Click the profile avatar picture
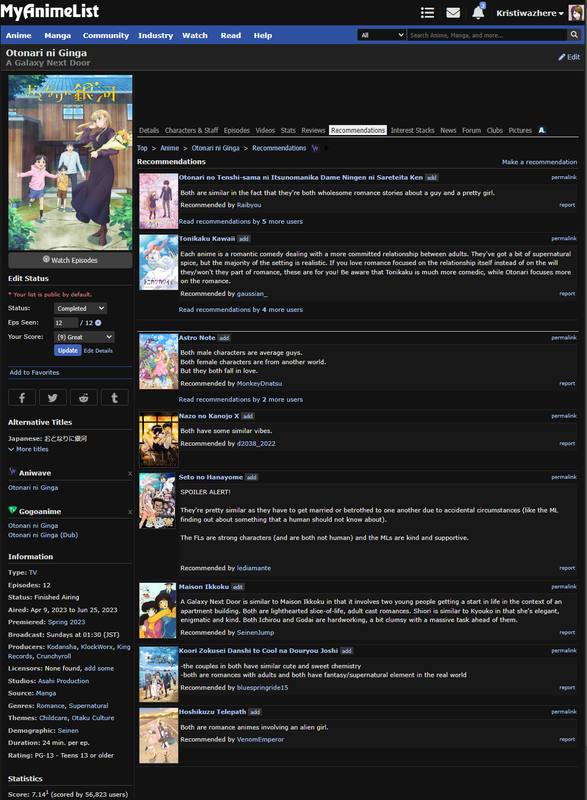The width and height of the screenshot is (587, 800). pos(576,13)
